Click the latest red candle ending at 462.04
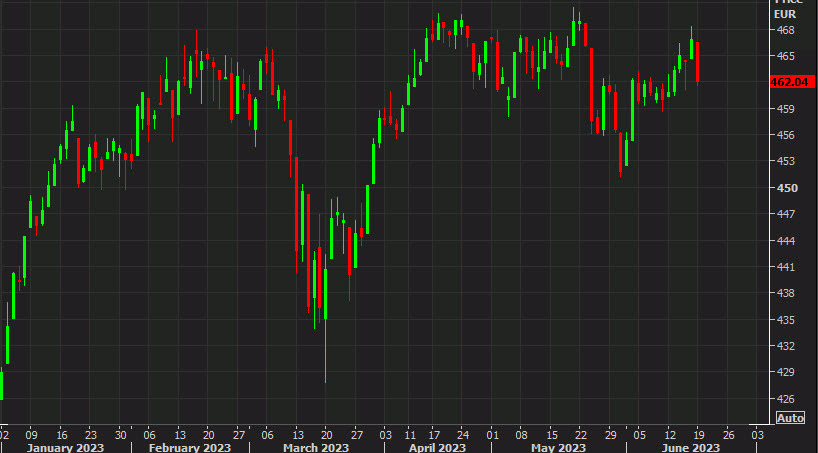Image resolution: width=818 pixels, height=453 pixels. [x=697, y=63]
